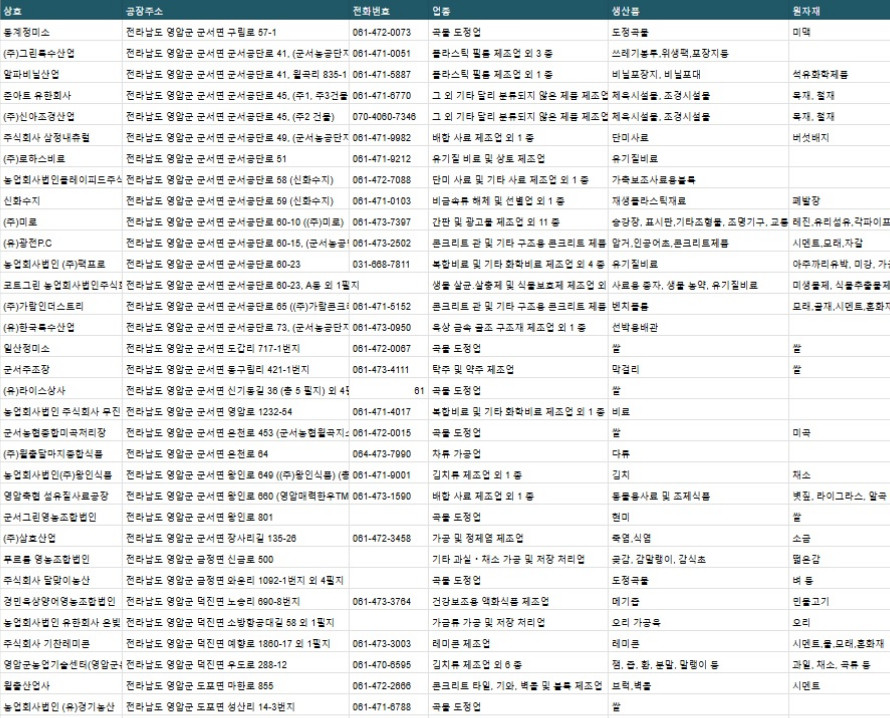This screenshot has width=890, height=718.
Task: Click the 오리 가공육 product cell
Action: pyautogui.click(x=699, y=623)
